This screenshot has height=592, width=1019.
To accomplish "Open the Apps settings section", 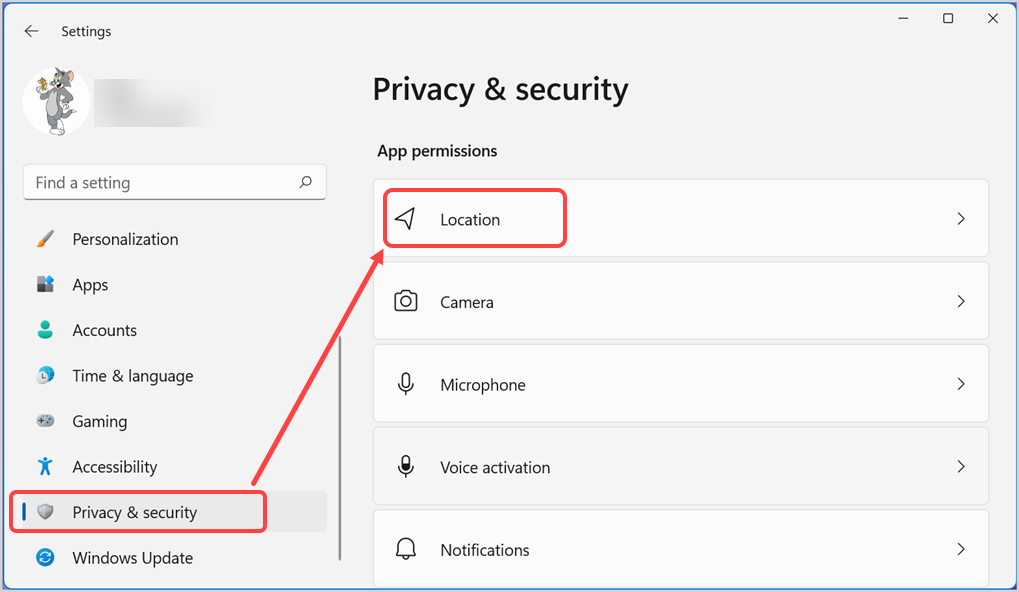I will pyautogui.click(x=90, y=284).
